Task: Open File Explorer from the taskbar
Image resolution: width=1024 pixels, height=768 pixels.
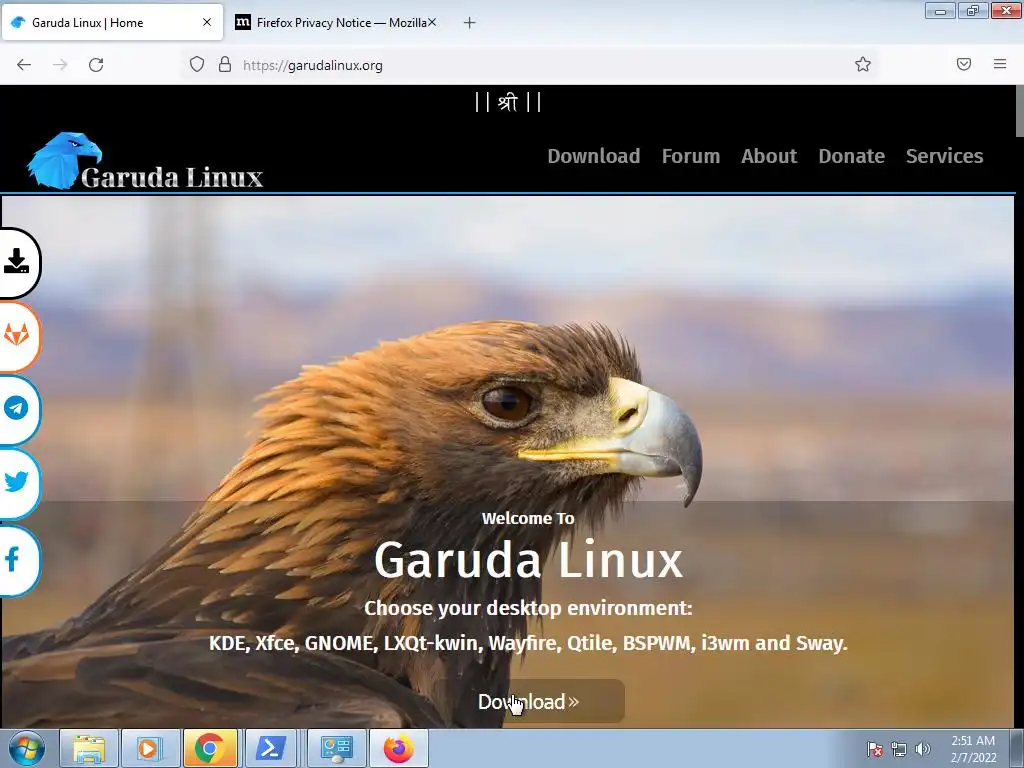Action: [x=89, y=748]
